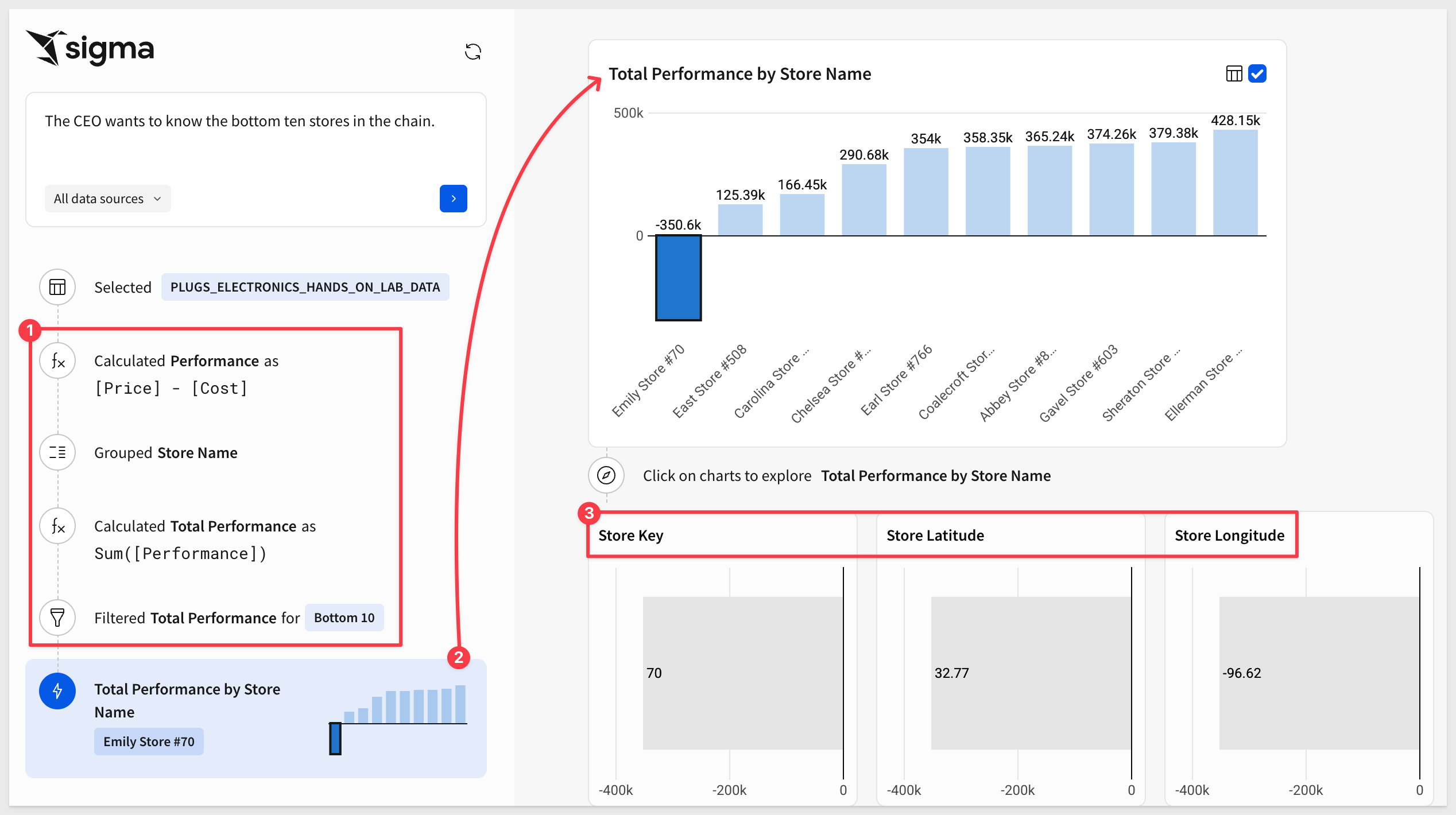Submit the prompt with the blue arrow button
This screenshot has width=1456, height=815.
click(453, 199)
